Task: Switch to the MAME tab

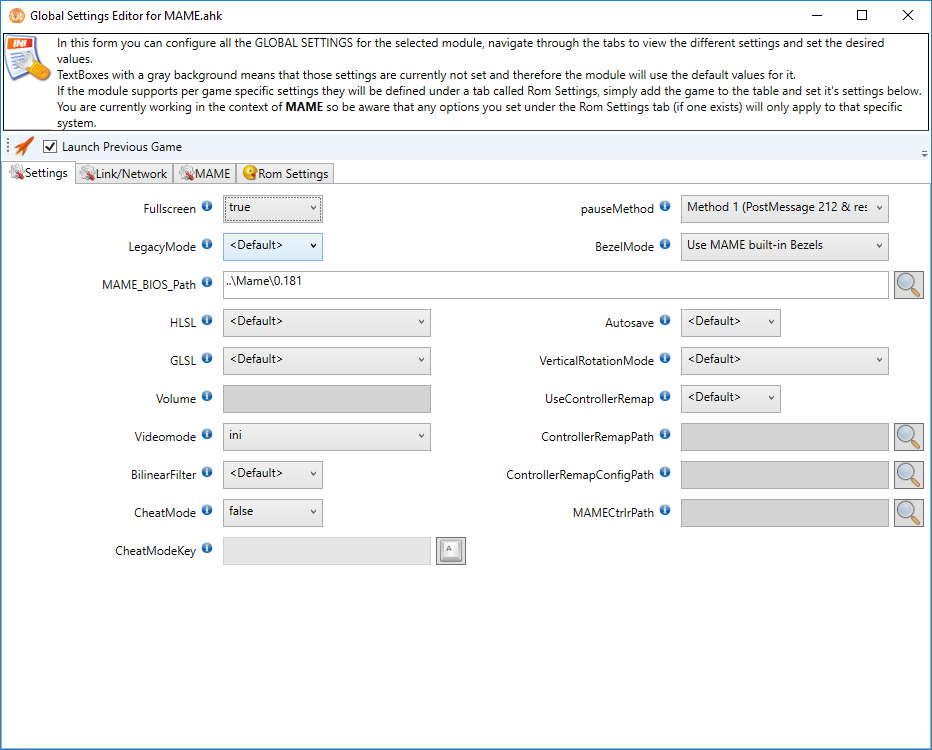Action: (x=205, y=174)
